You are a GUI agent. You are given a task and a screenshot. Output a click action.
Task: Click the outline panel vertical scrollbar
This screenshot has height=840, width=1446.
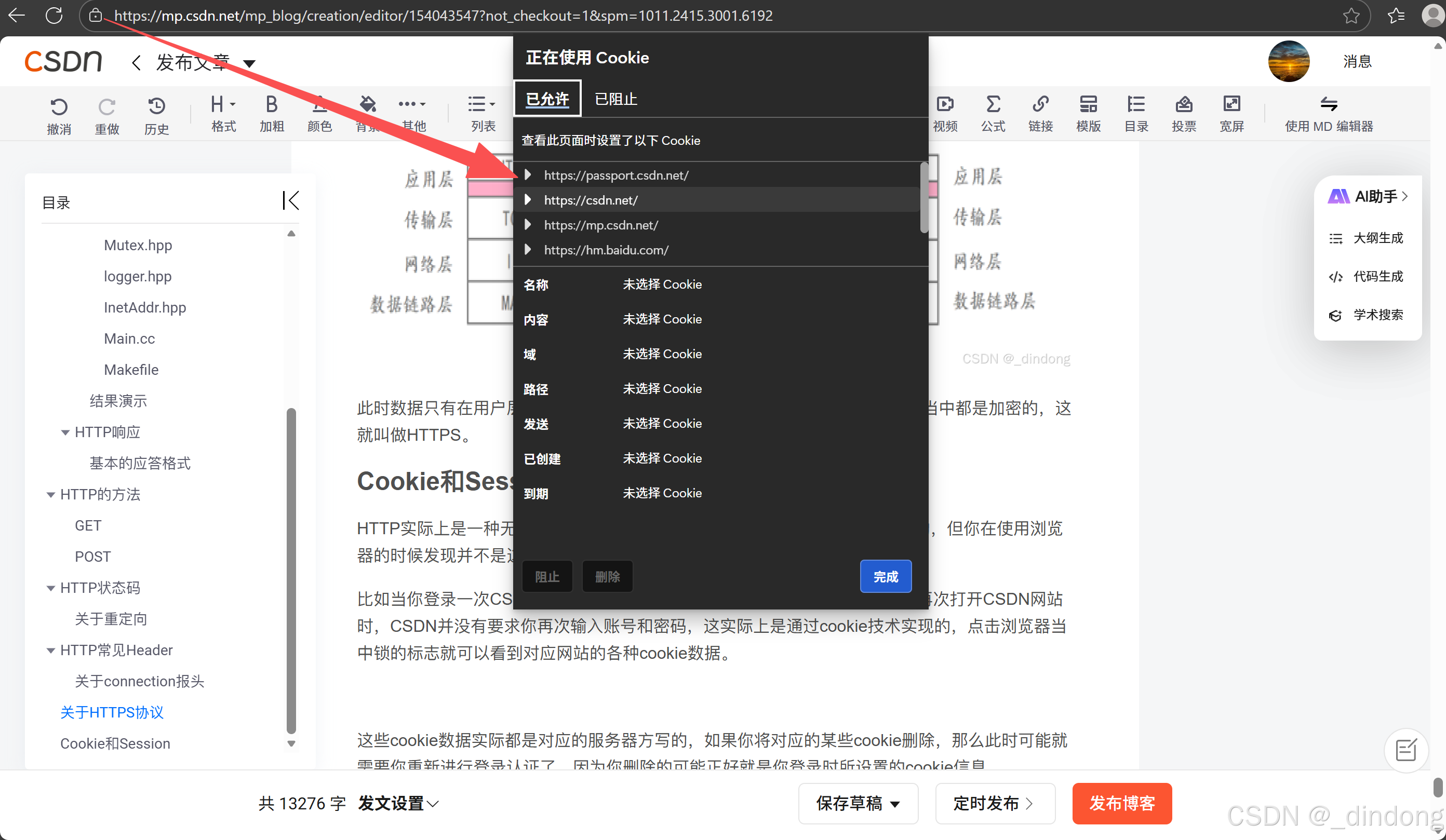pyautogui.click(x=291, y=571)
